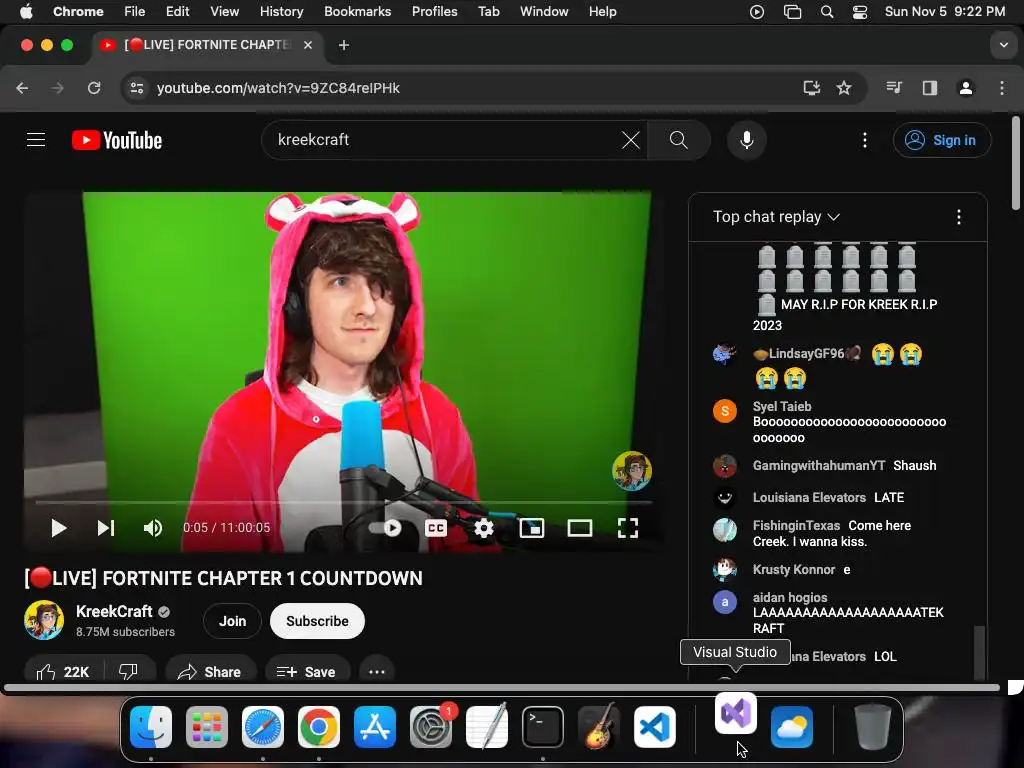Click the address bar URL
1024x768 pixels.
[278, 88]
